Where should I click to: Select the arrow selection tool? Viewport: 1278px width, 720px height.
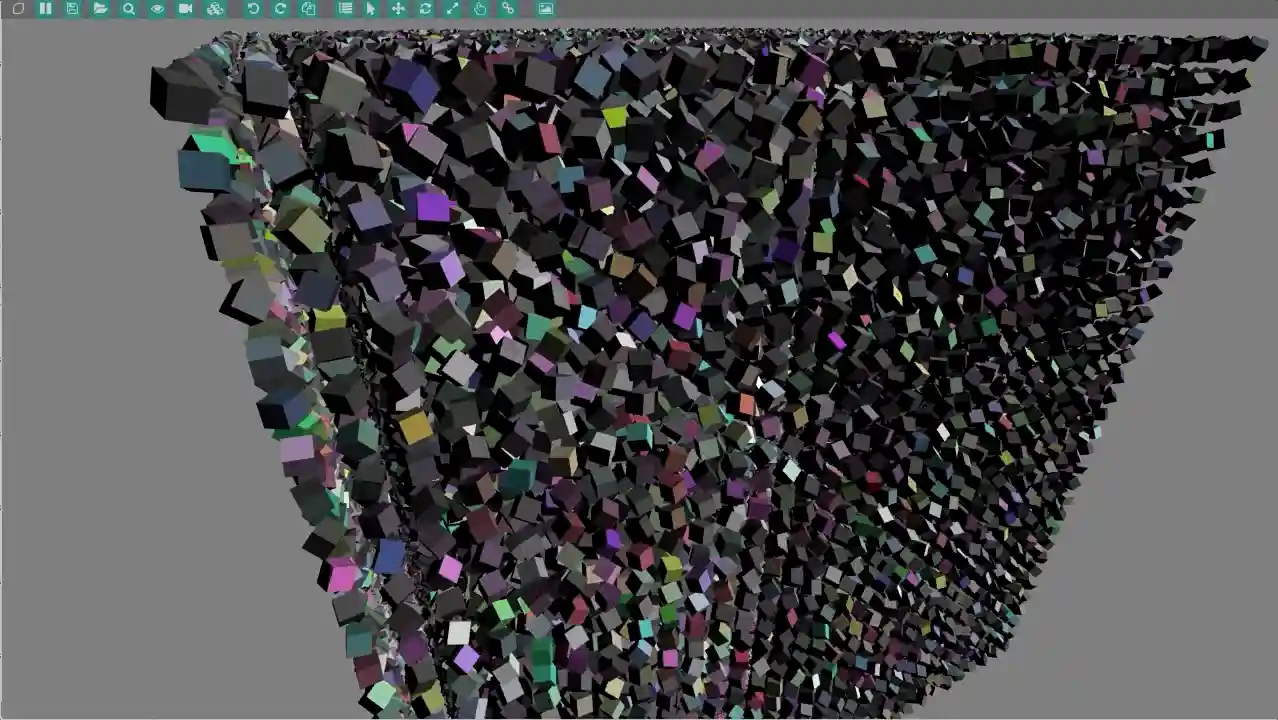click(x=371, y=9)
